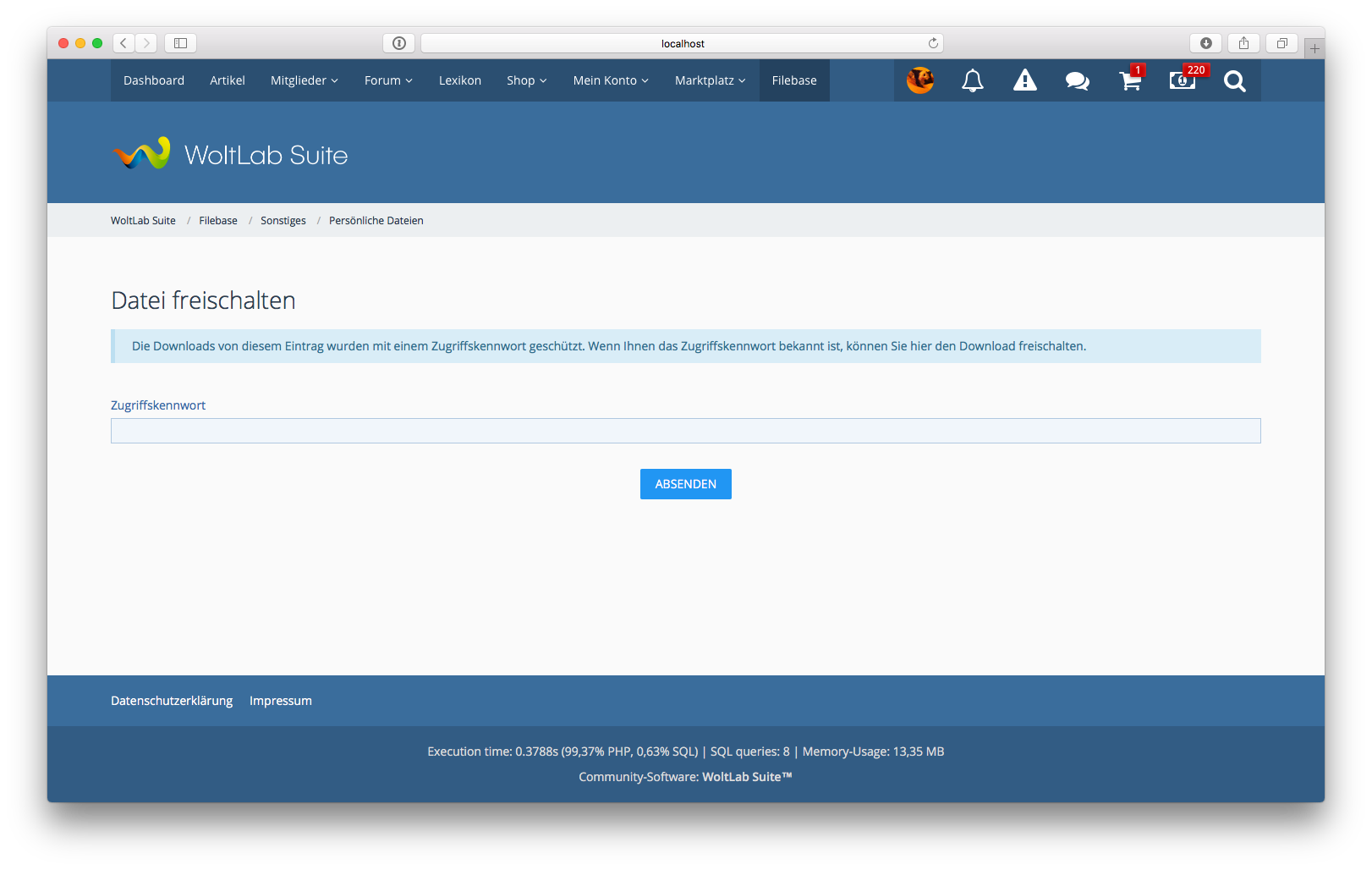Expand the Forum dropdown menu

click(x=388, y=80)
